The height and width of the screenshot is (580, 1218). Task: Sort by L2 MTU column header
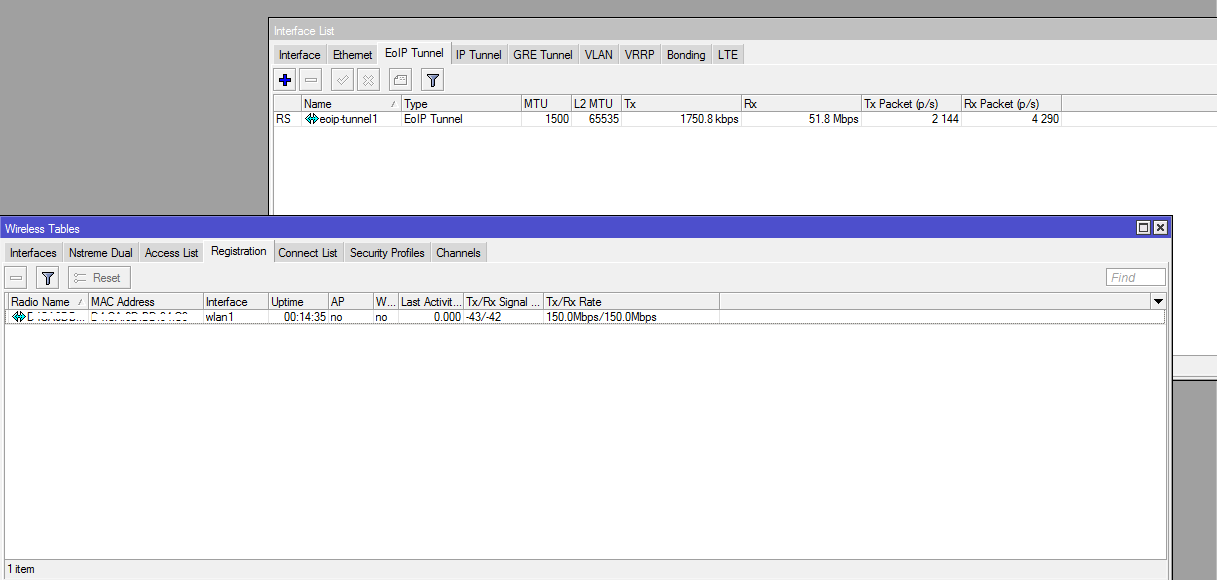coord(596,104)
